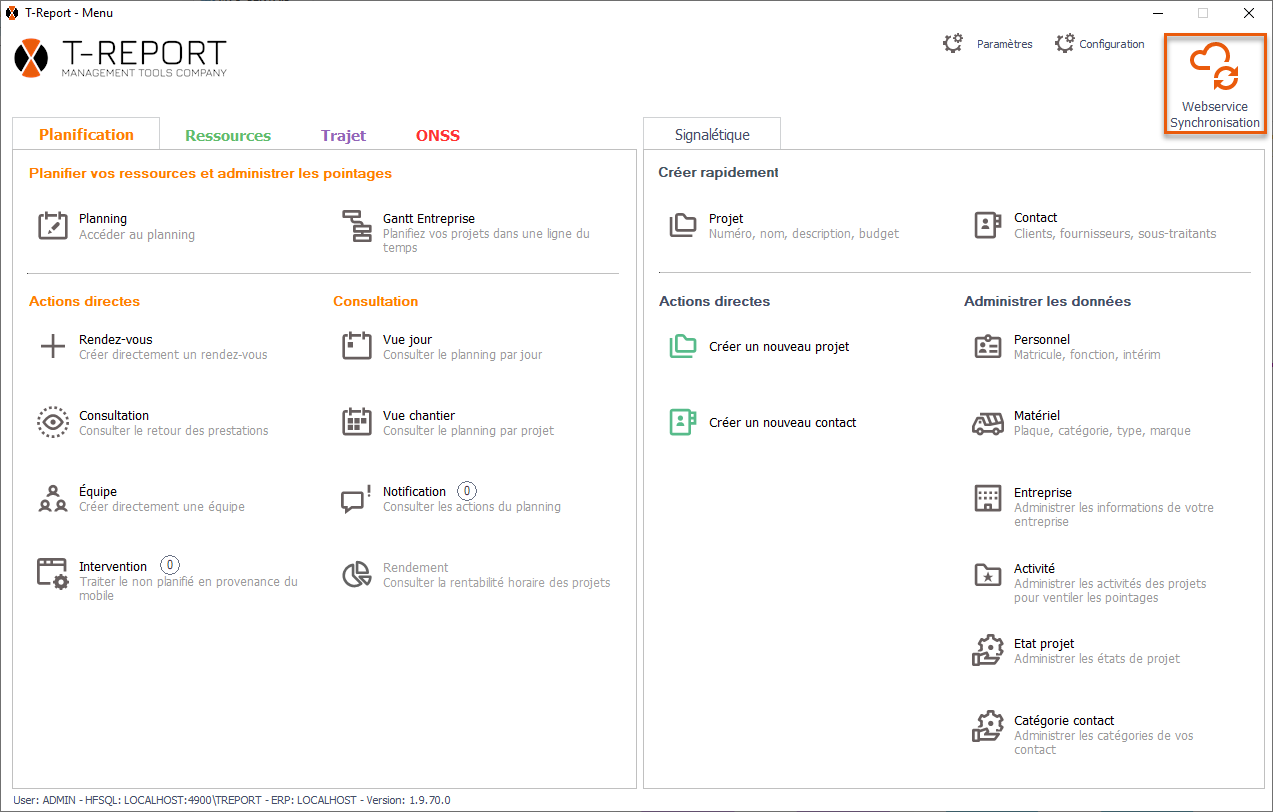The height and width of the screenshot is (812, 1273).
Task: Click the Notification count badge
Action: pos(467,491)
